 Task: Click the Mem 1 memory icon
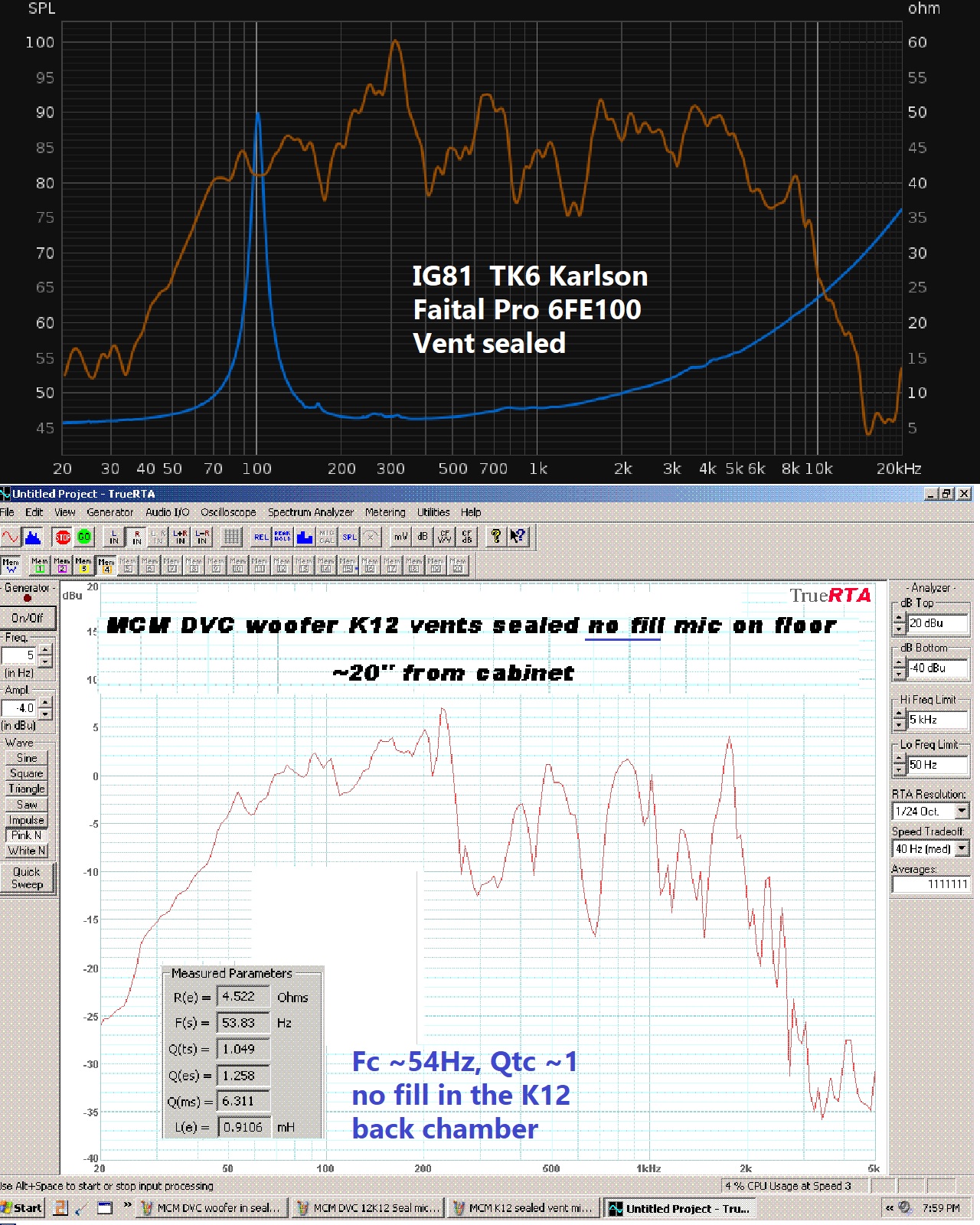40,565
